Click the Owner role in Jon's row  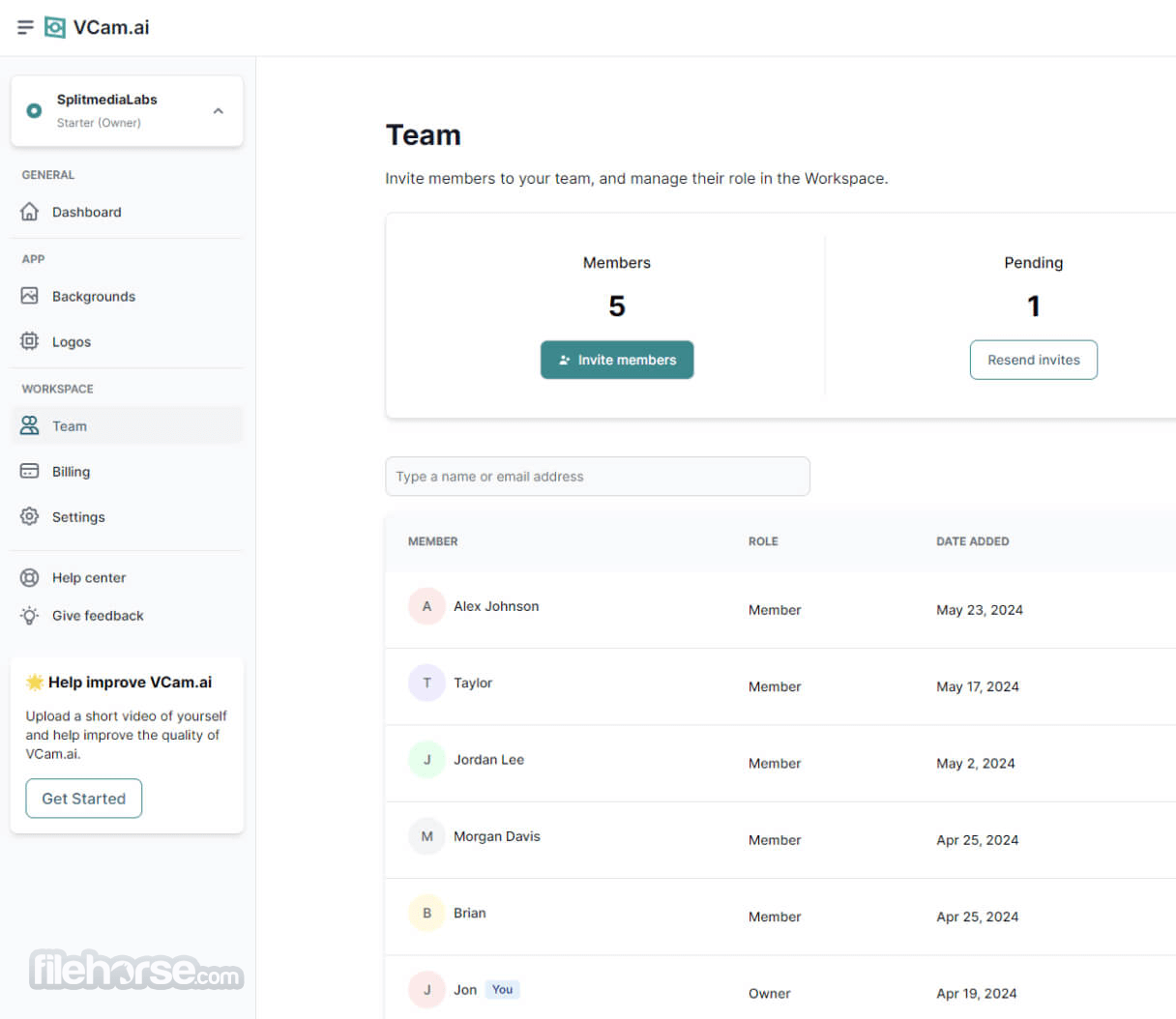770,994
